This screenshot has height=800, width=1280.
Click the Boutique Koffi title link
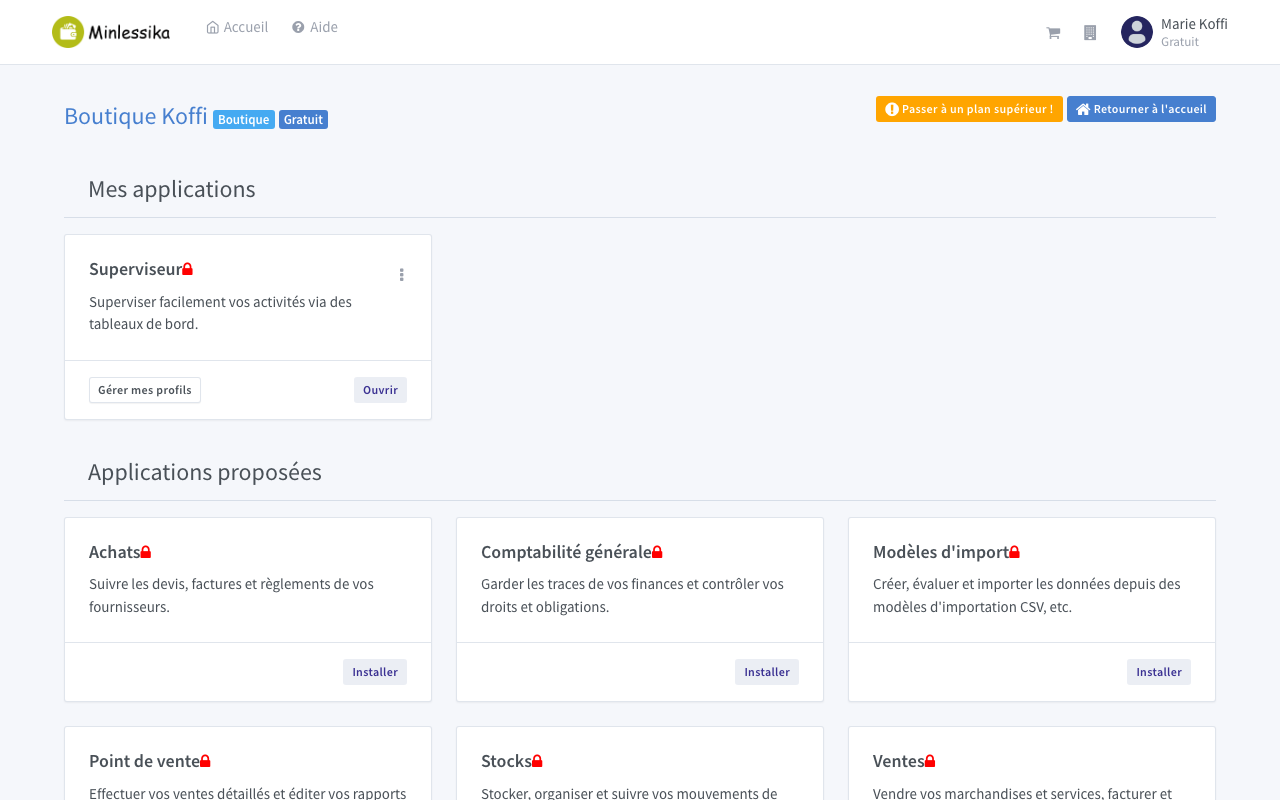click(136, 116)
